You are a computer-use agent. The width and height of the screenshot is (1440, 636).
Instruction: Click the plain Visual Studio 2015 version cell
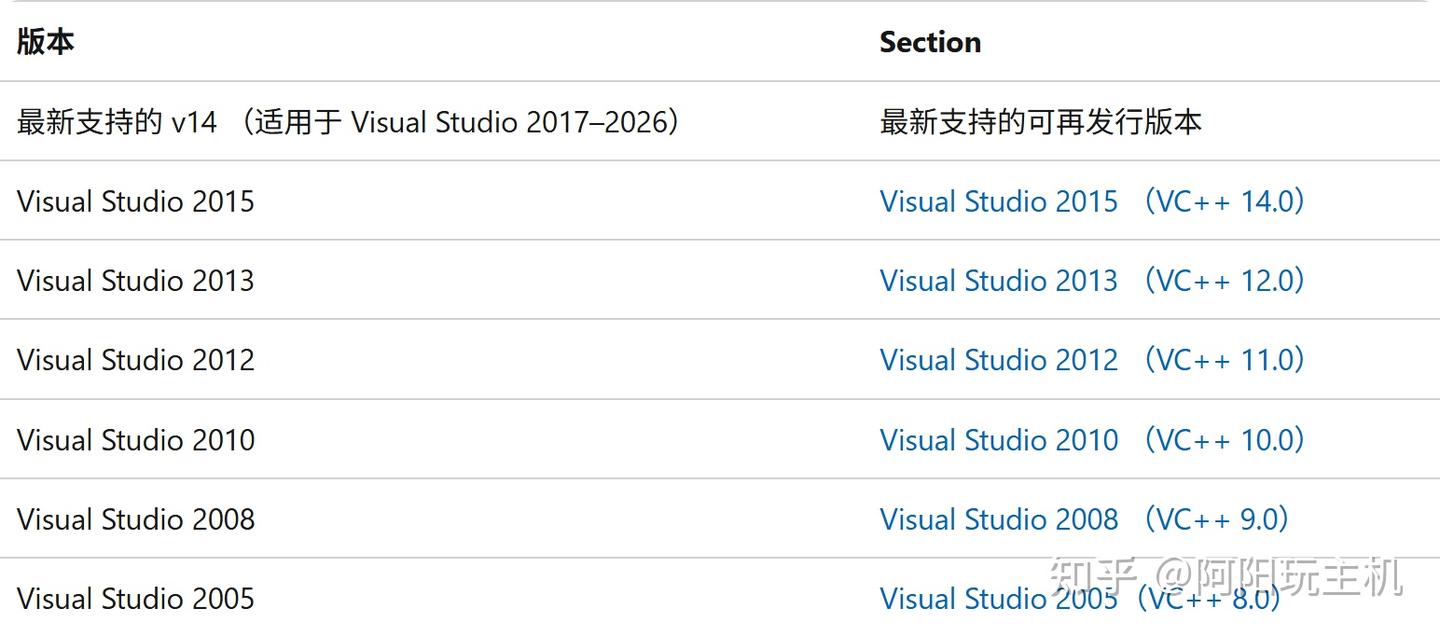[136, 201]
